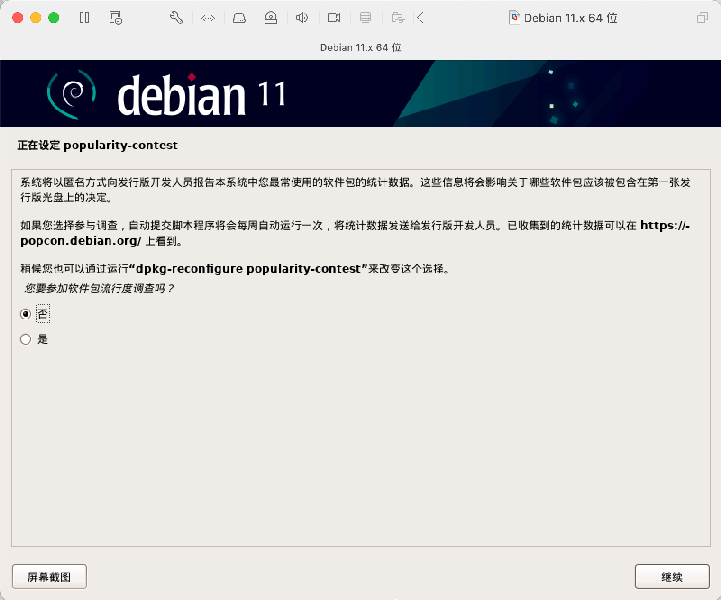
Task: Click the camera device icon
Action: pos(334,18)
